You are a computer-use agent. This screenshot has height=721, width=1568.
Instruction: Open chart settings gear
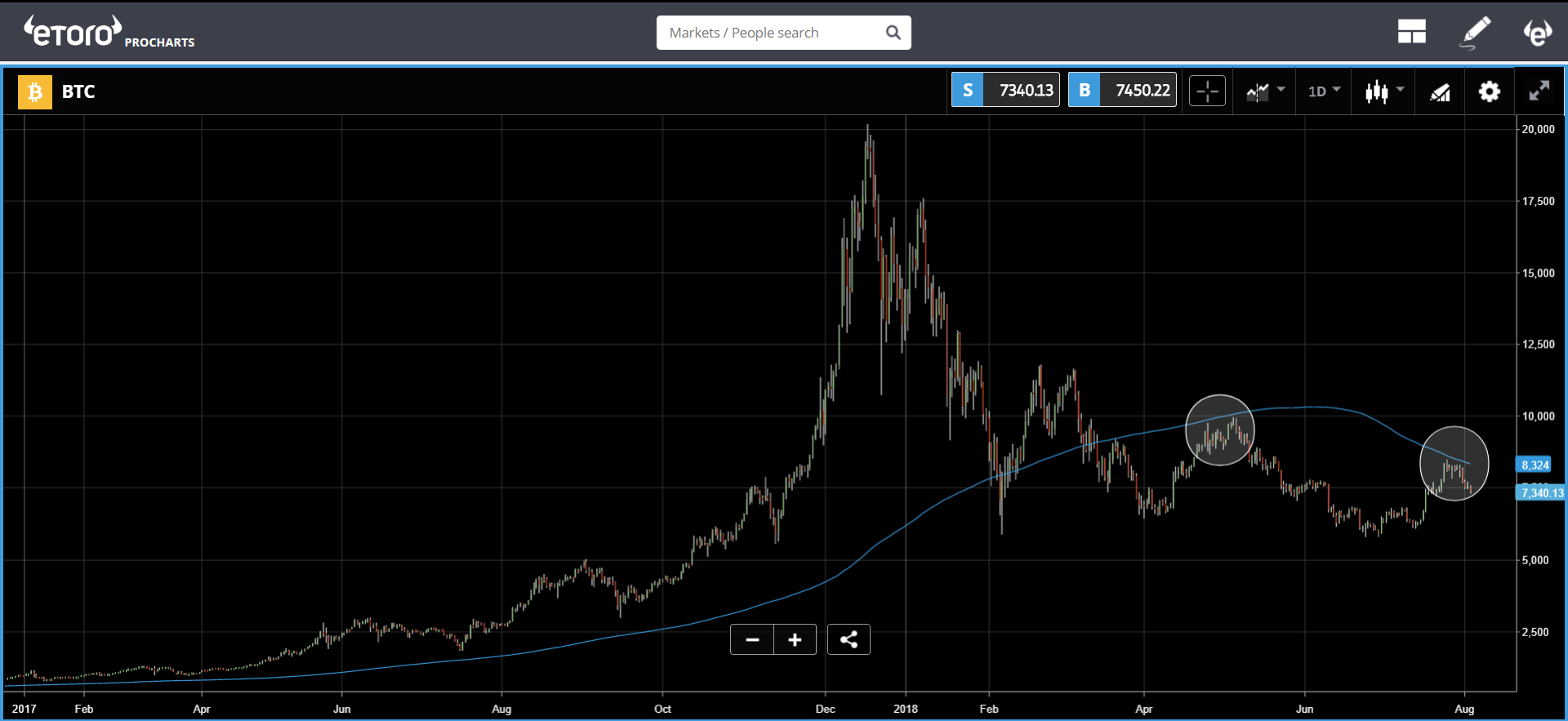pyautogui.click(x=1489, y=91)
